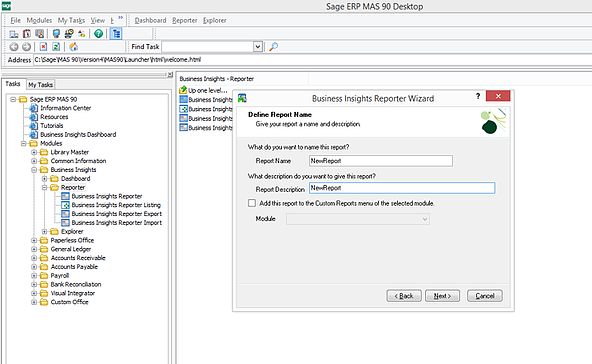592x364 pixels.
Task: Show more menu items via the double chevron
Action: [120, 18]
